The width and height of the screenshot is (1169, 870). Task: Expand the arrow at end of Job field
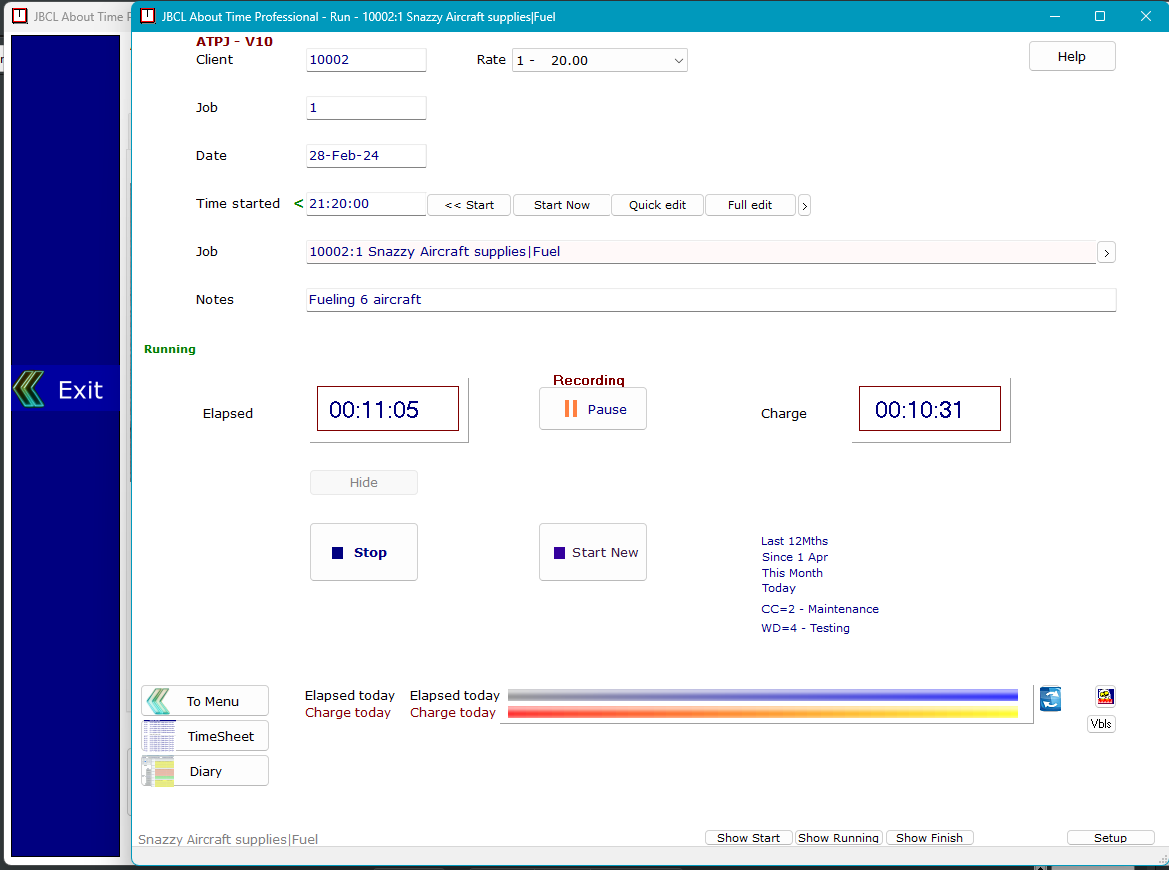(1106, 253)
